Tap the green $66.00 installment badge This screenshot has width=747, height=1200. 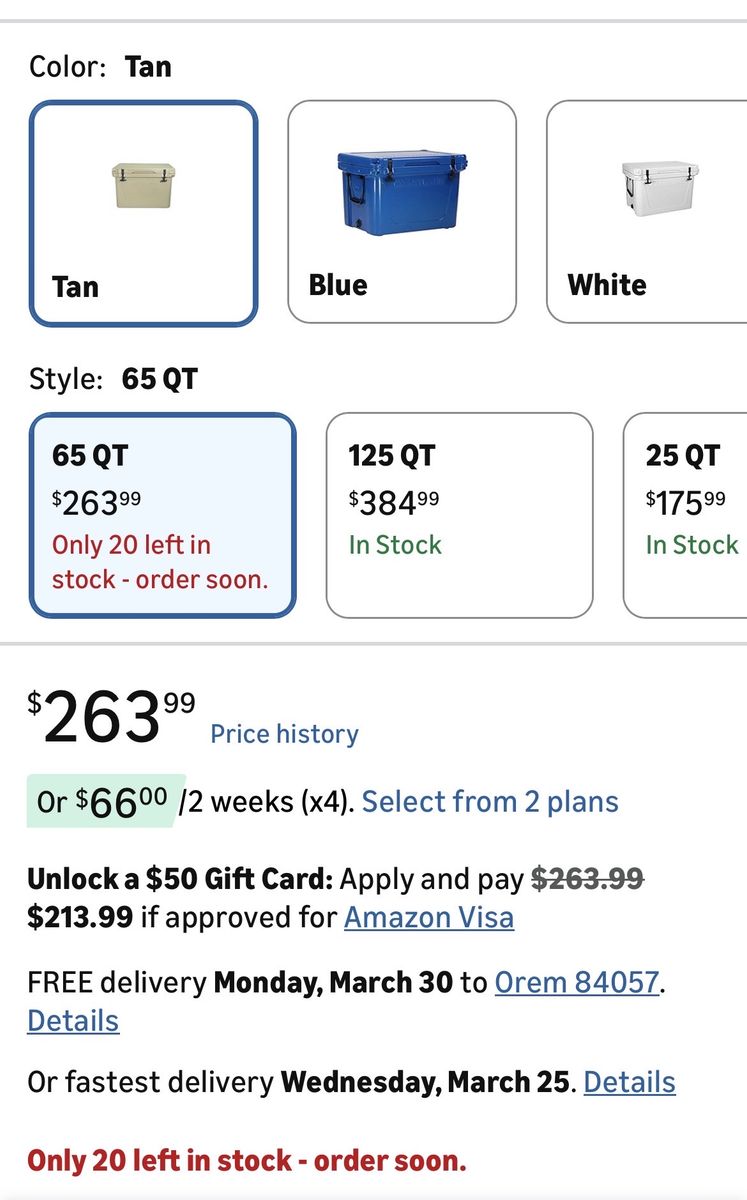[x=106, y=801]
